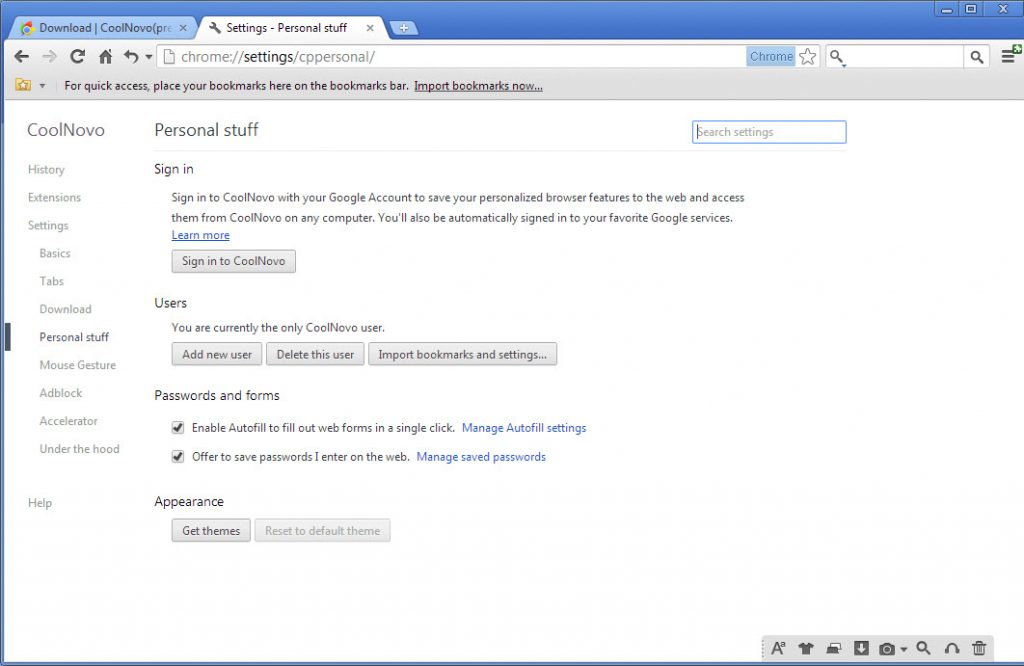Switch to the Download | CoolNovo tab
The width and height of the screenshot is (1024, 666).
click(x=104, y=28)
